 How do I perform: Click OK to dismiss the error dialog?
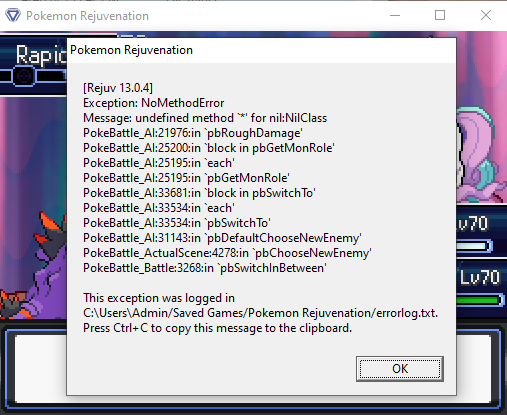coord(400,369)
